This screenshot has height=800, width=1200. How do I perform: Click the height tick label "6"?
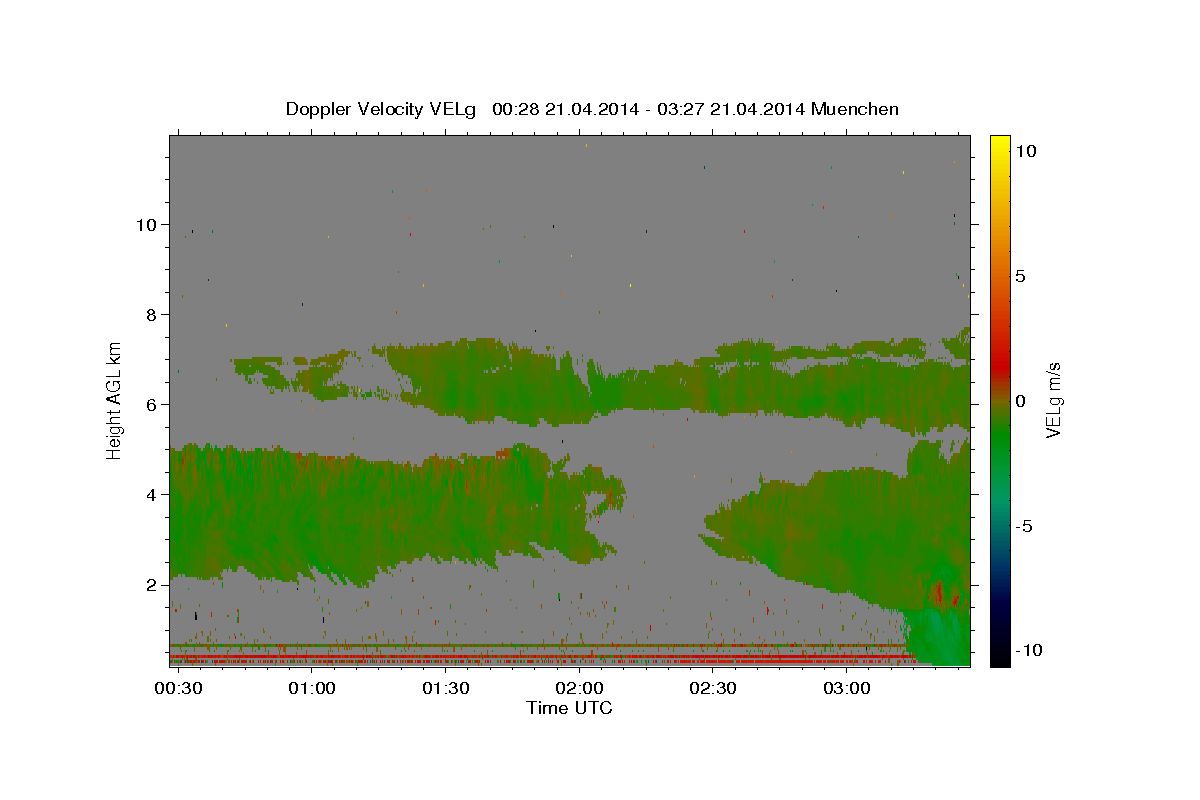pos(151,405)
